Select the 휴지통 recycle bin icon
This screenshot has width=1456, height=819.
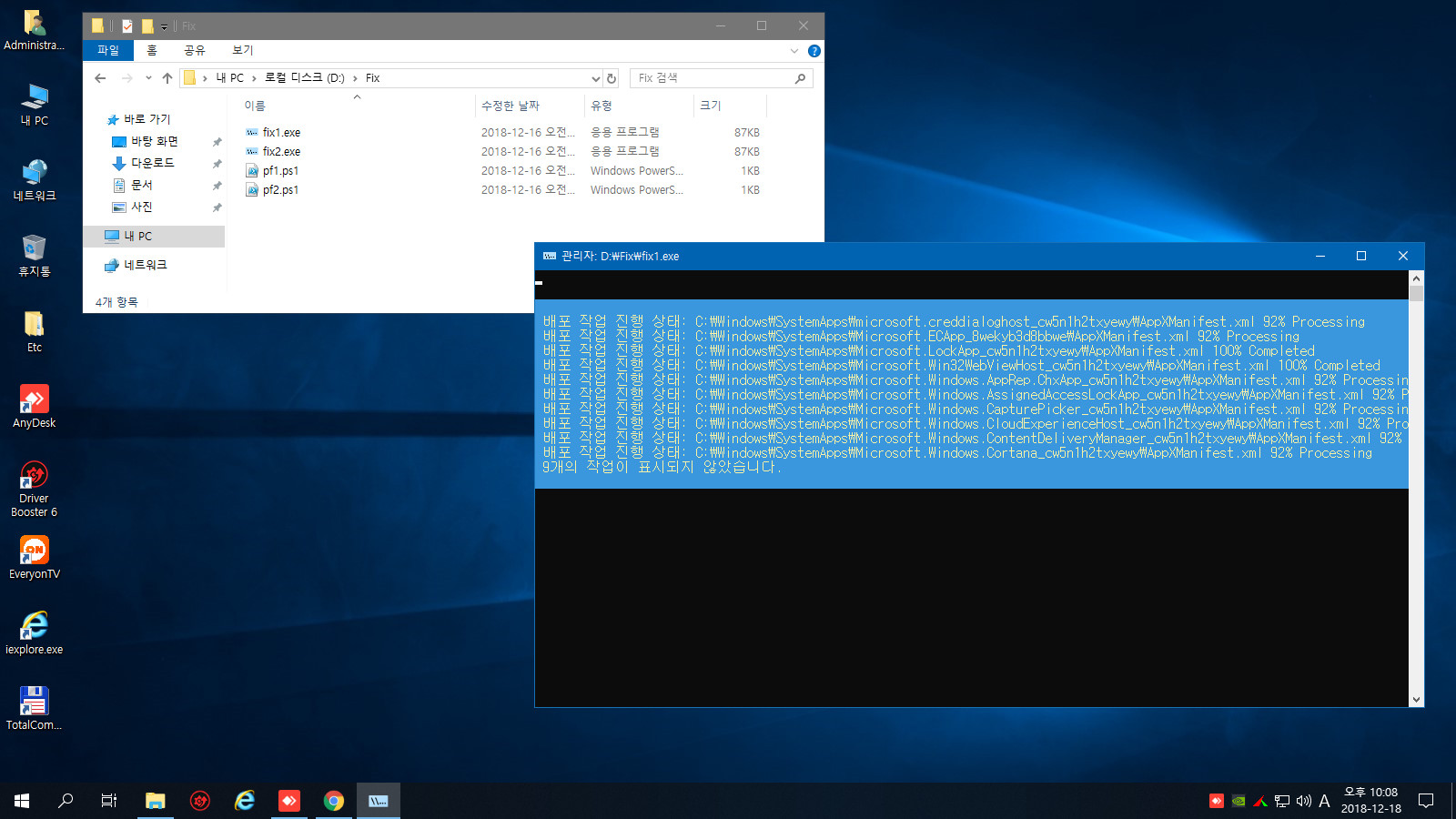pos(34,256)
